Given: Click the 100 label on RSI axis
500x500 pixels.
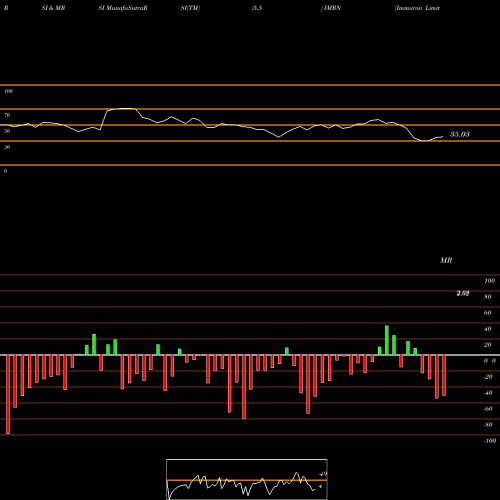Looking at the screenshot, I should (8, 91).
